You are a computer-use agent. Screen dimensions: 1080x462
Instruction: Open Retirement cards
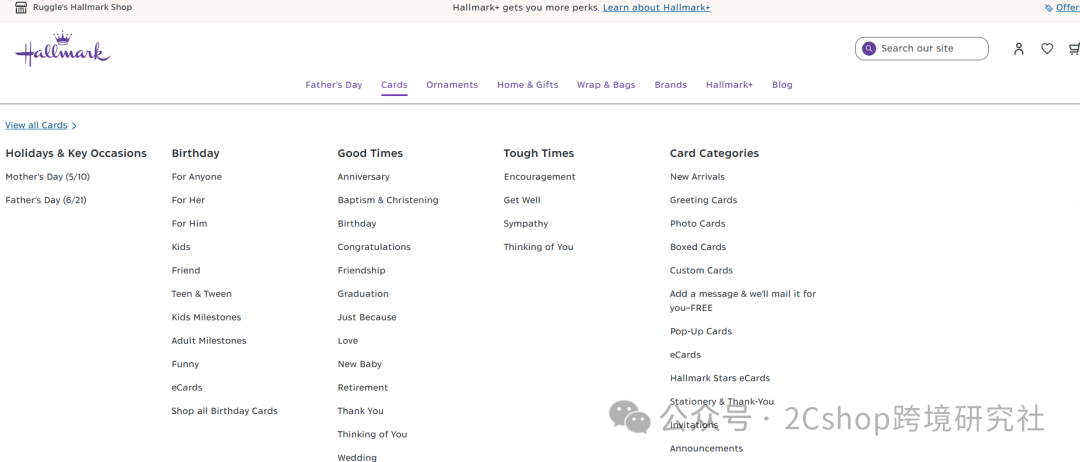[x=363, y=388]
